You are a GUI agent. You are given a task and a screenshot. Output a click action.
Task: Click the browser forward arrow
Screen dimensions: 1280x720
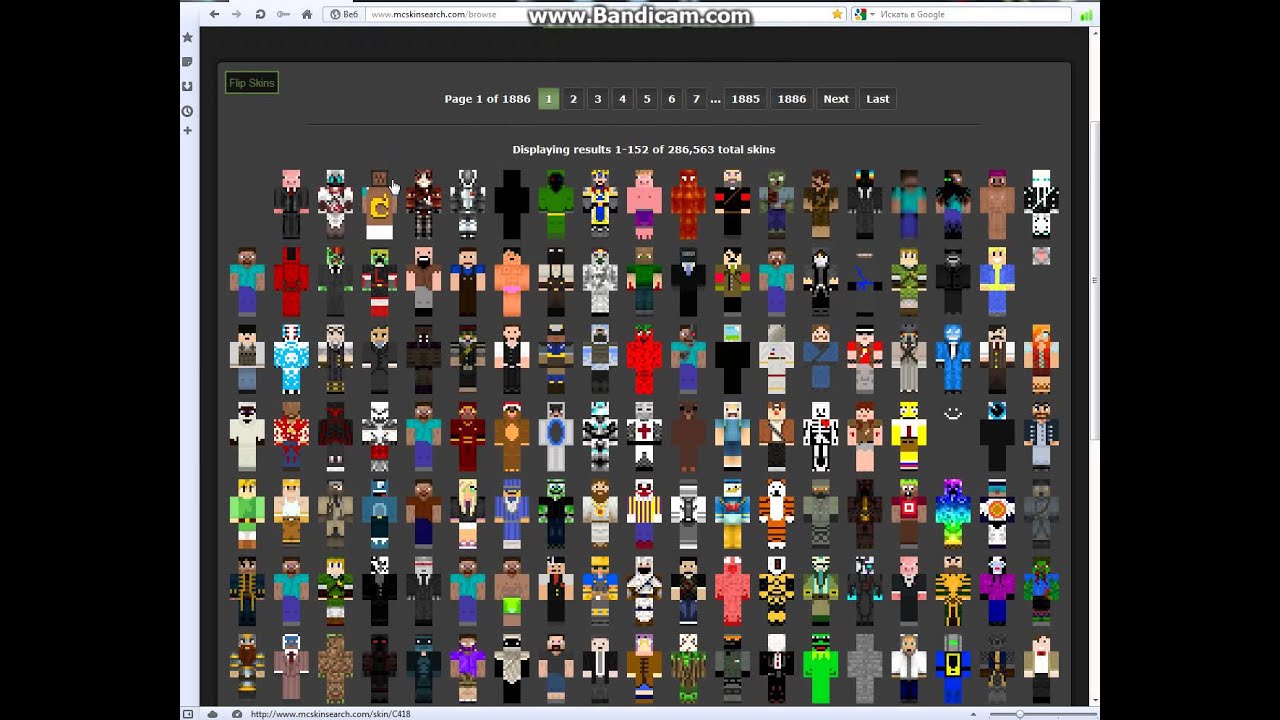(236, 14)
